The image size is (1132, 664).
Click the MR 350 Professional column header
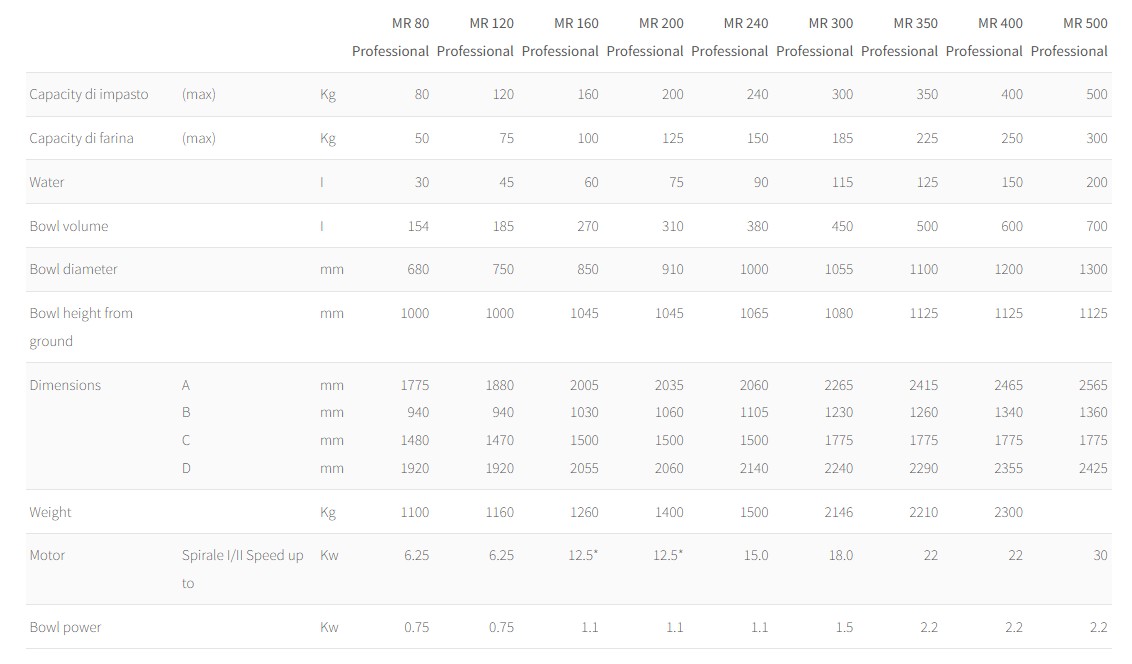pyautogui.click(x=900, y=37)
